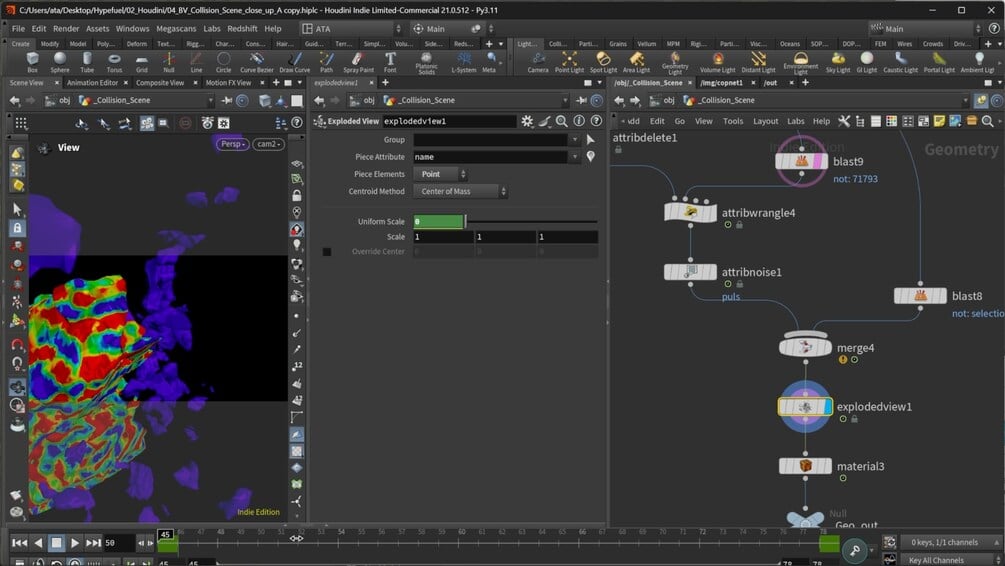Add a Point Light from shelf
Image resolution: width=1005 pixels, height=566 pixels.
pyautogui.click(x=569, y=62)
